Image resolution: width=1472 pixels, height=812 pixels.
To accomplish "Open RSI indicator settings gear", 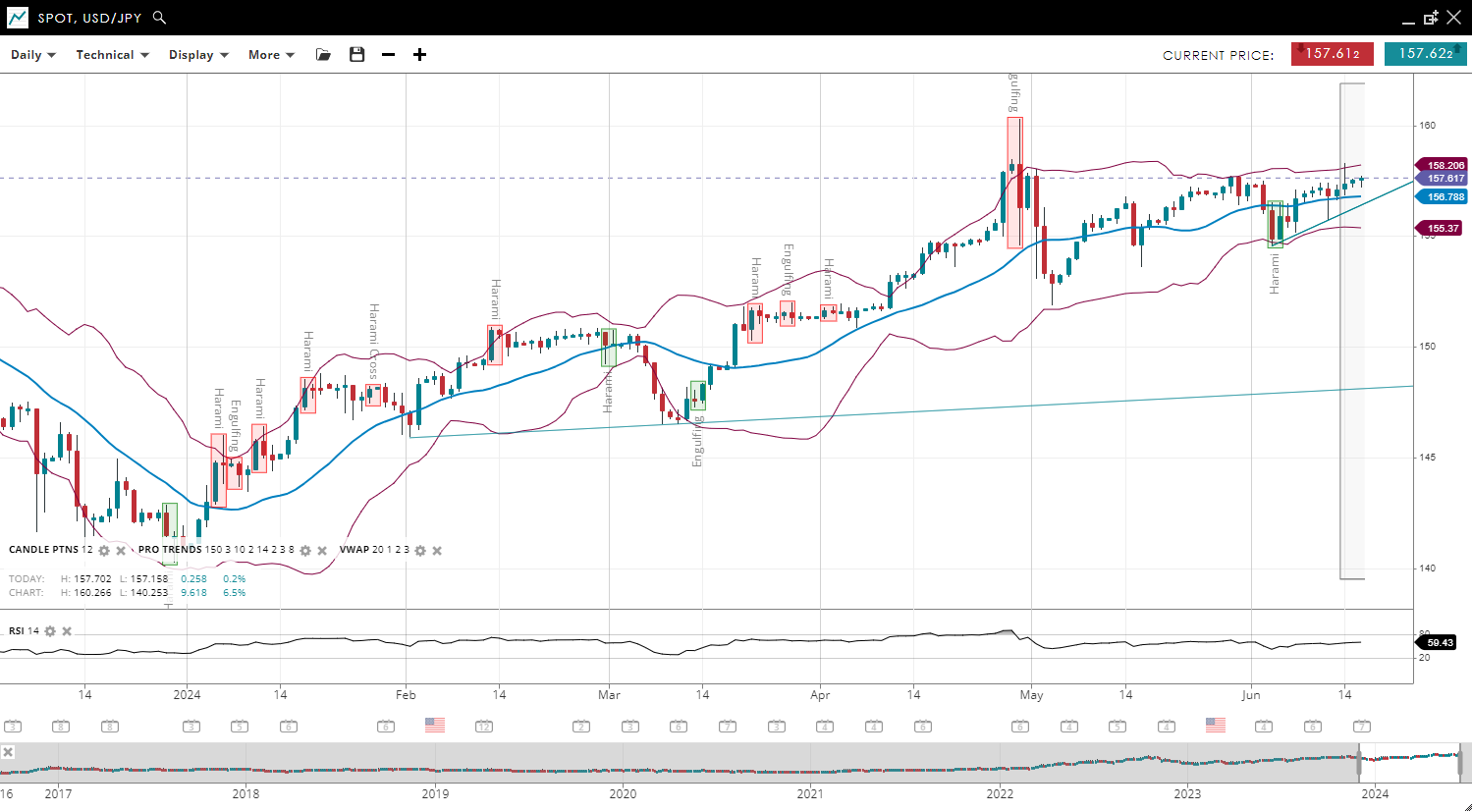I will click(50, 631).
